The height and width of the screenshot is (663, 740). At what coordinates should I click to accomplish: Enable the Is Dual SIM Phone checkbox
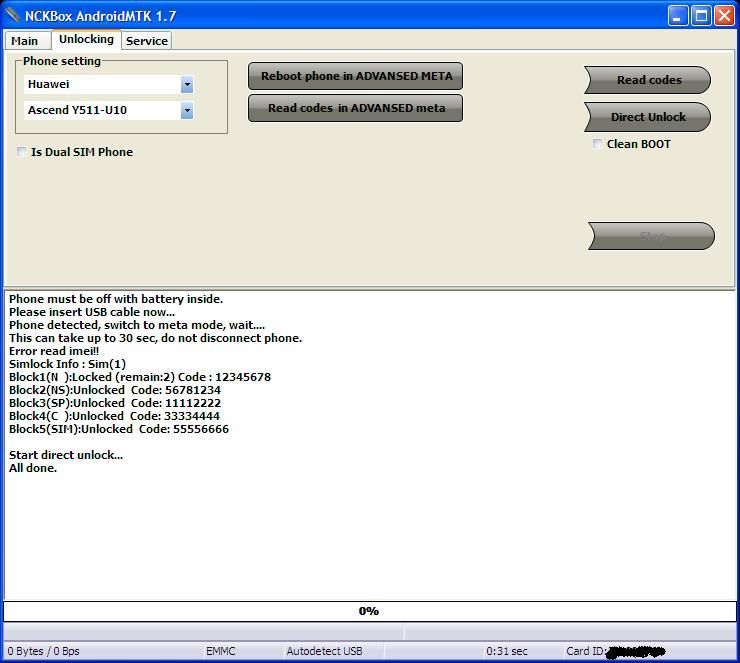point(22,152)
